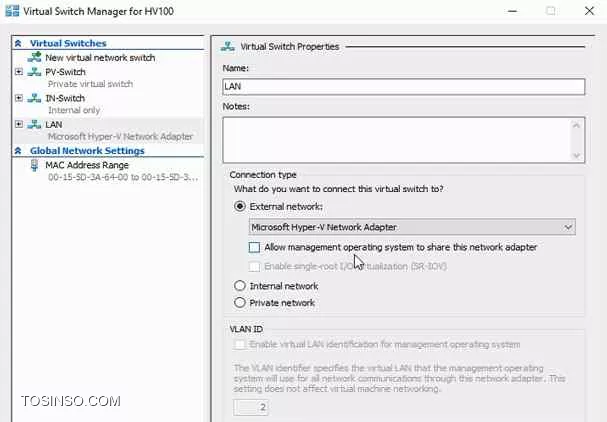Expand the PV-Switch tree node

coord(19,72)
